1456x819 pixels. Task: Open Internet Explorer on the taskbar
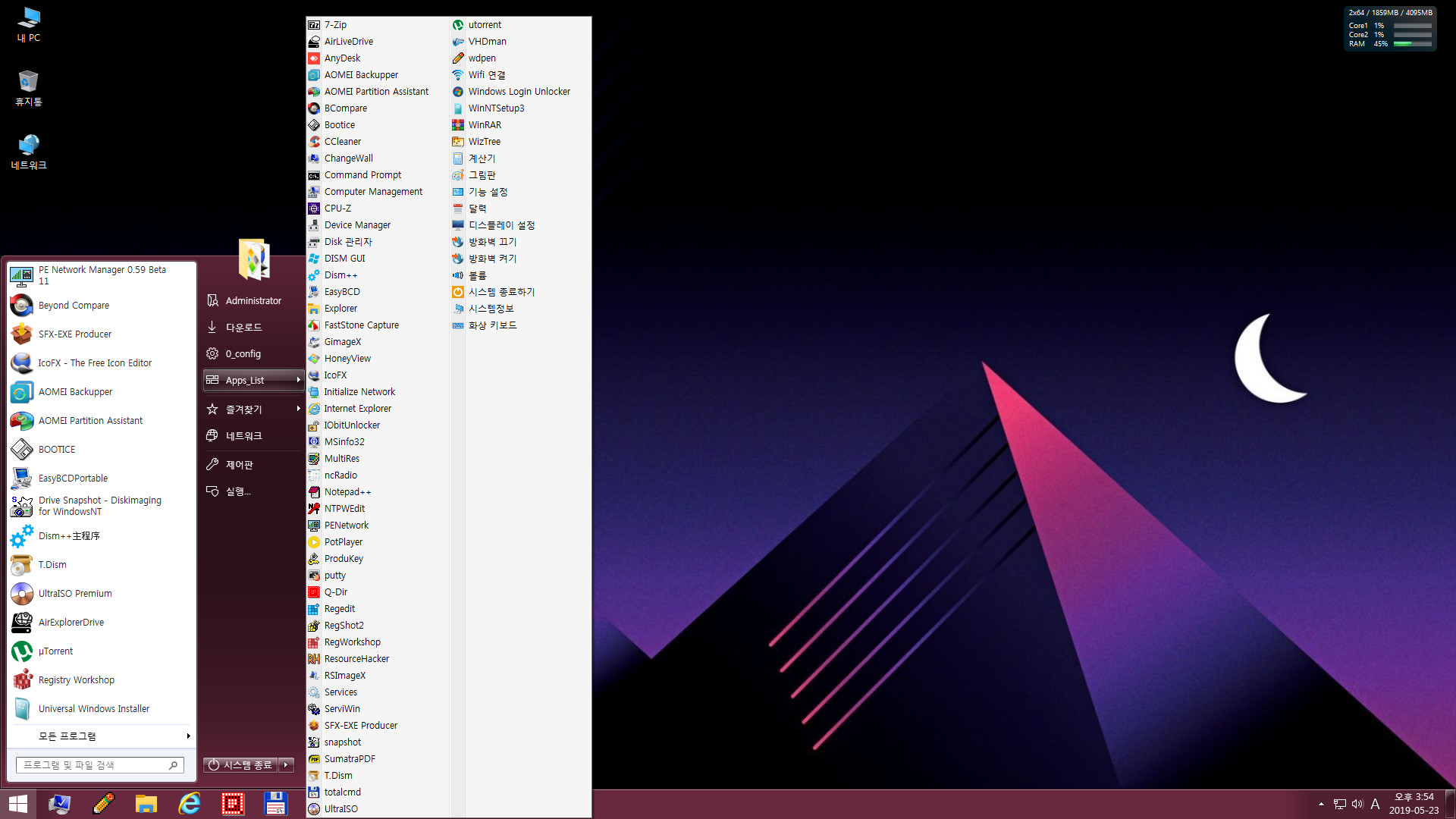pyautogui.click(x=190, y=804)
